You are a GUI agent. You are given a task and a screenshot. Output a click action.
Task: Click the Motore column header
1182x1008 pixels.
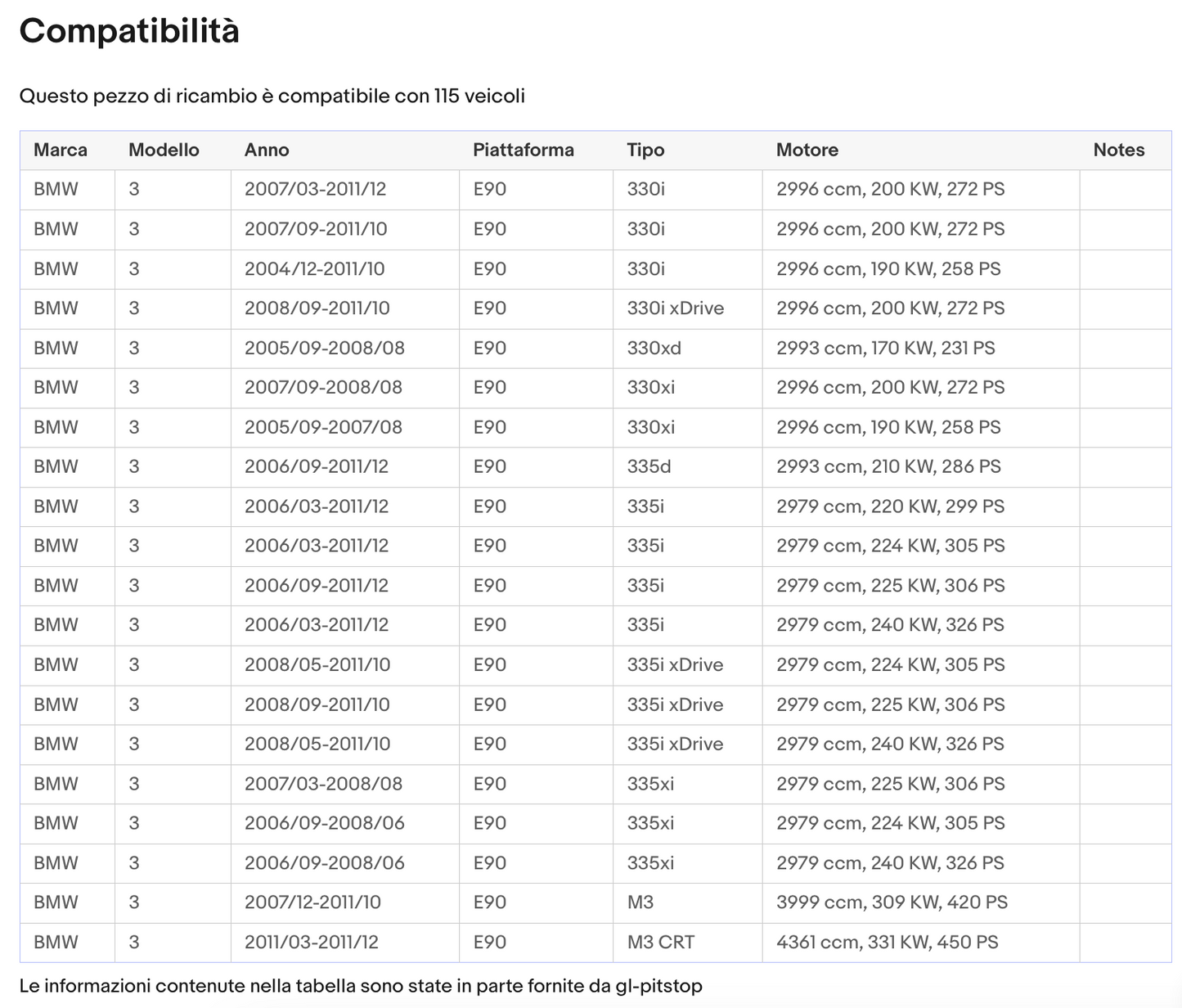(807, 150)
